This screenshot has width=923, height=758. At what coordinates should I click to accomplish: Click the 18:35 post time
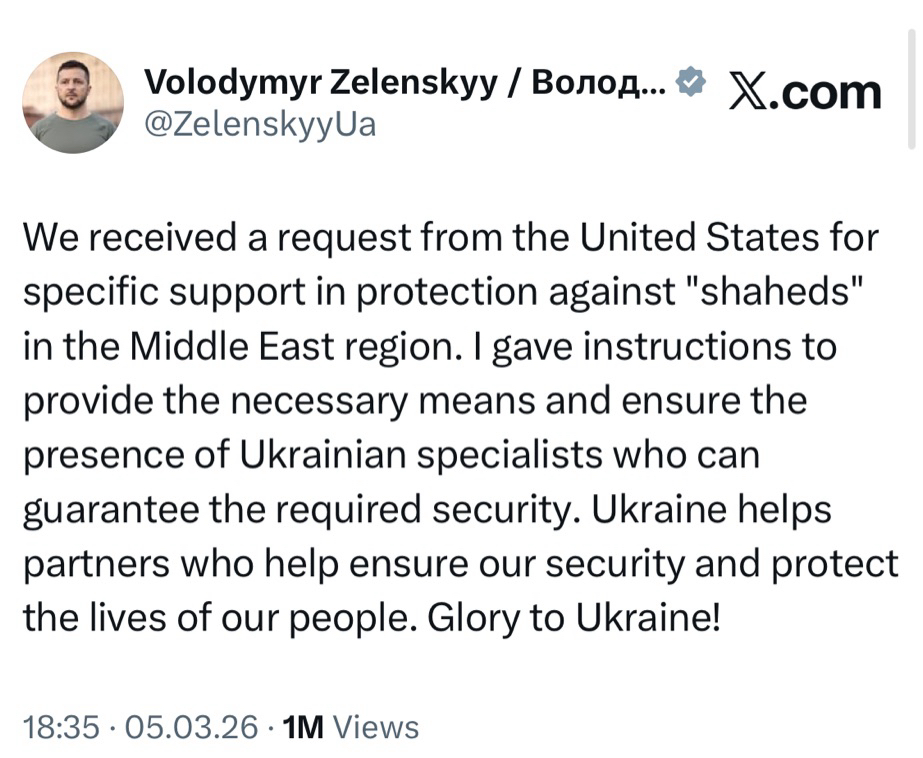pyautogui.click(x=60, y=727)
